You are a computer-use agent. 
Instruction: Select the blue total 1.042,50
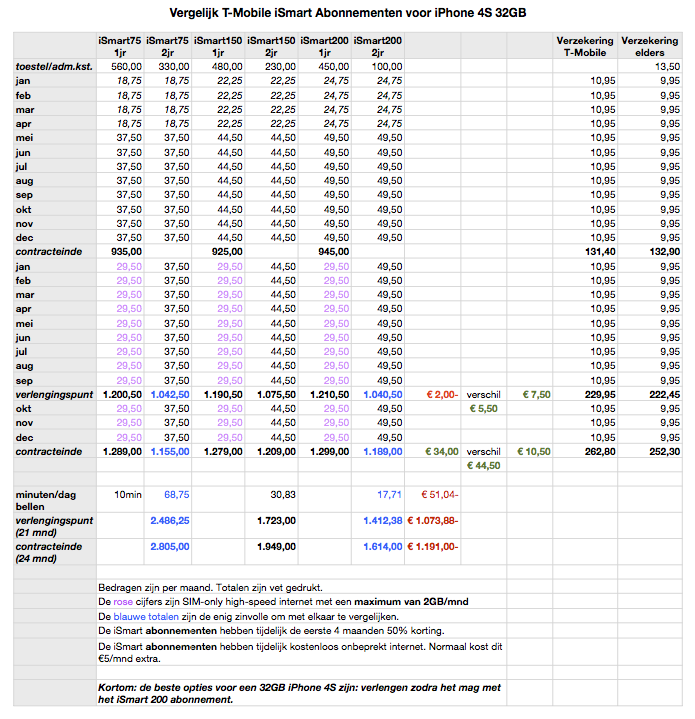tap(170, 395)
